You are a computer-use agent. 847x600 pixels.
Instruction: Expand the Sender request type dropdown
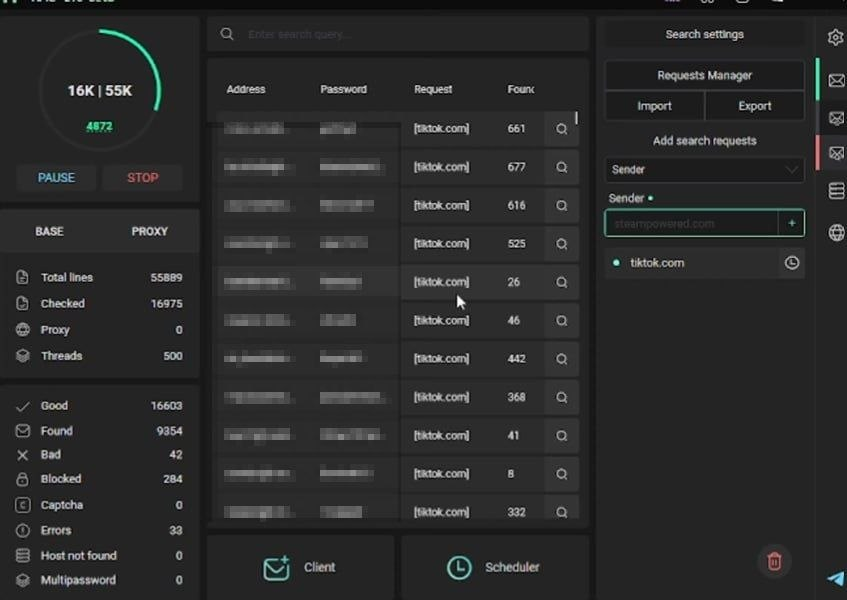704,170
